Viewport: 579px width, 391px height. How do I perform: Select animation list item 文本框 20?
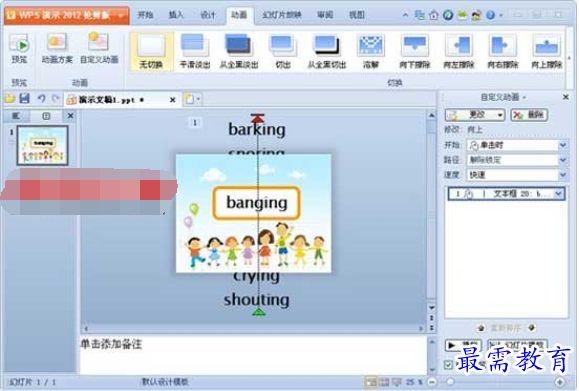click(x=506, y=194)
